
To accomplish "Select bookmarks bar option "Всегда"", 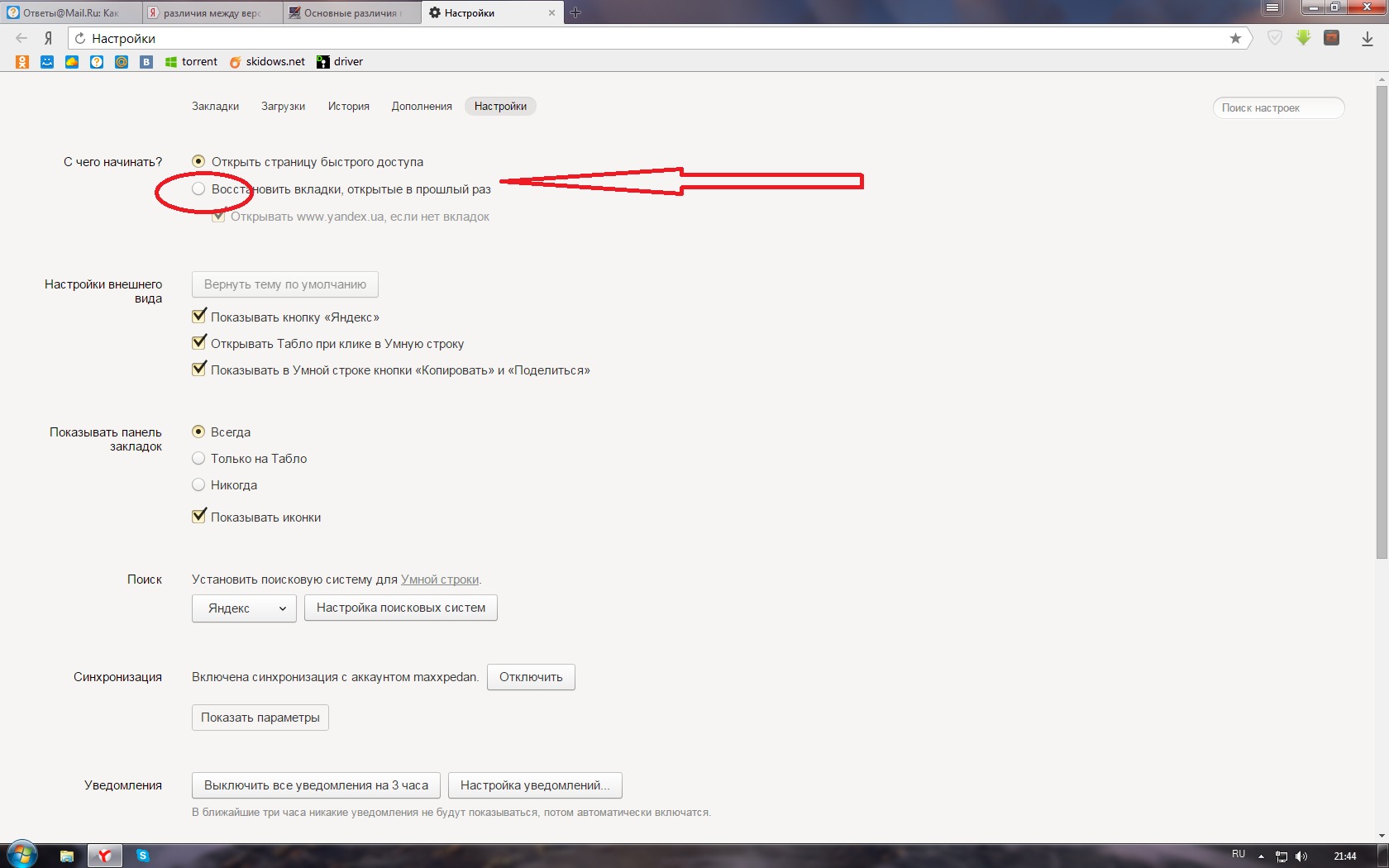I will (x=198, y=432).
